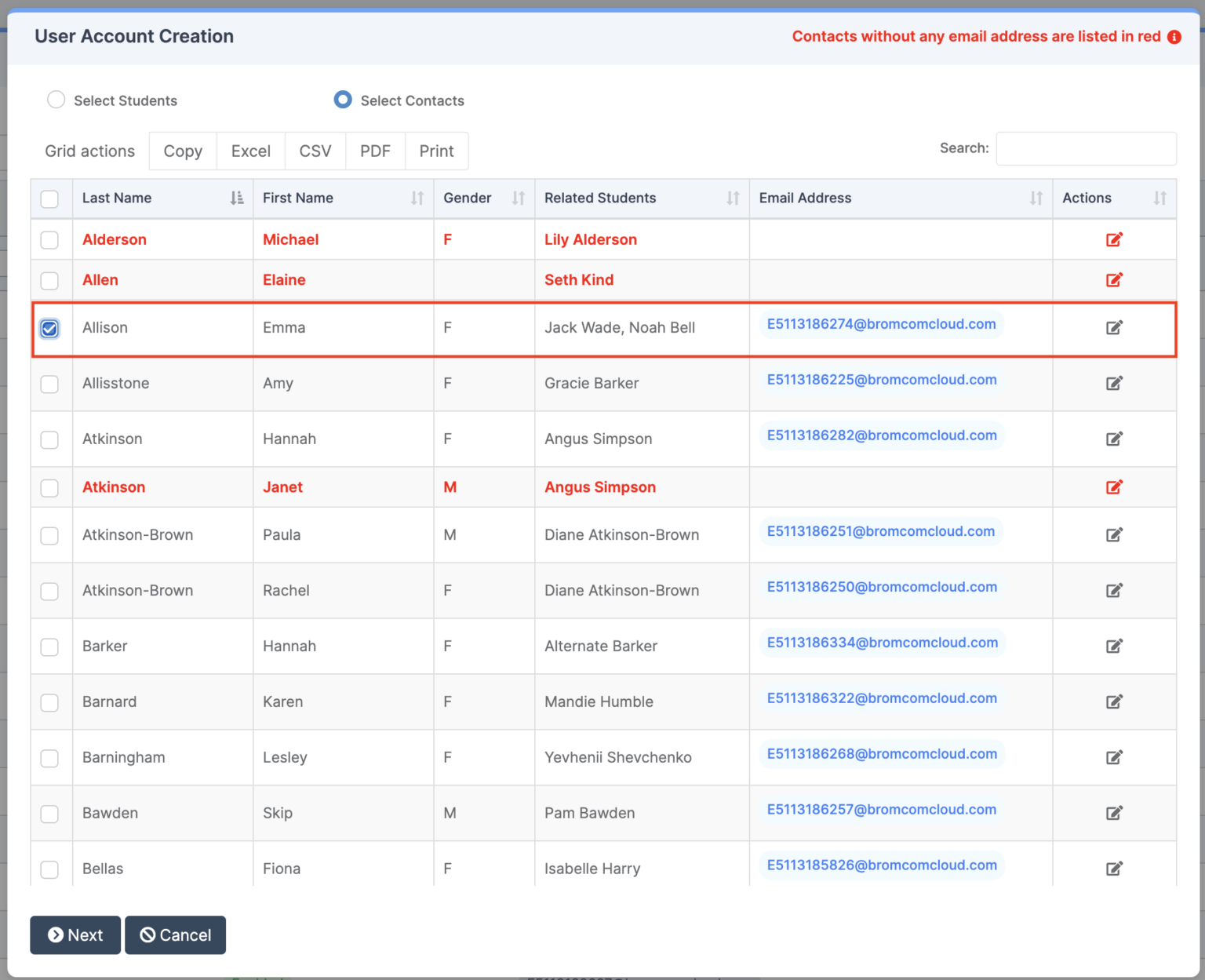Open edit action for Skip Bawden

[1114, 813]
